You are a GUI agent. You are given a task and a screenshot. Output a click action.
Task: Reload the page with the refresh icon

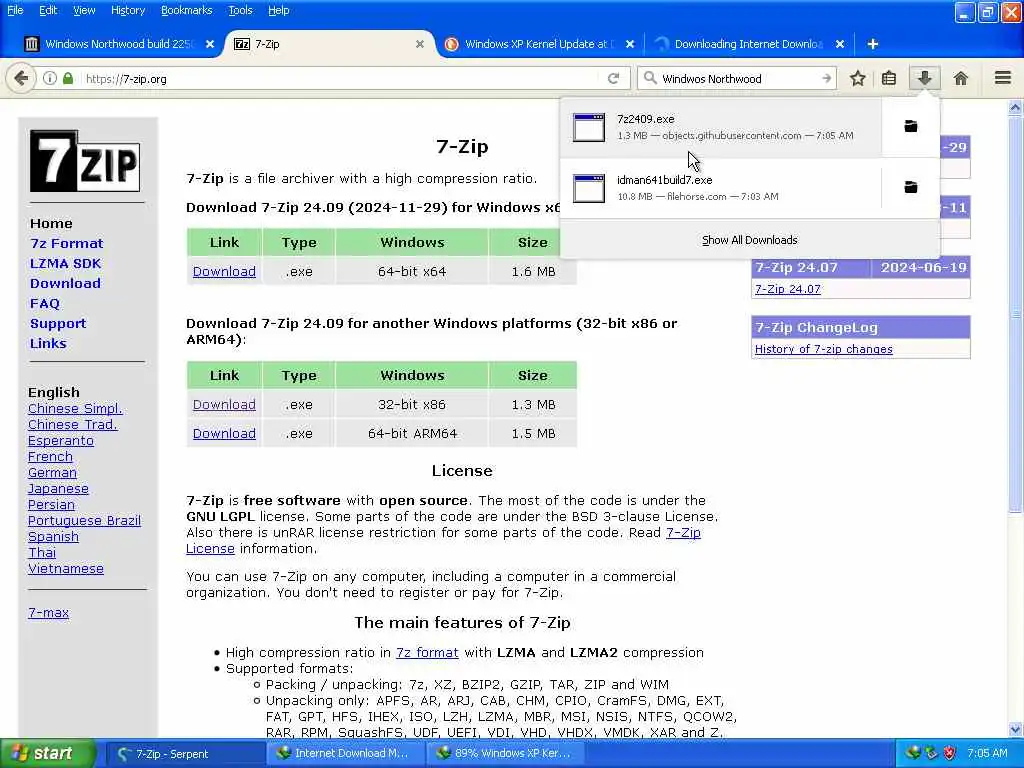click(x=613, y=78)
